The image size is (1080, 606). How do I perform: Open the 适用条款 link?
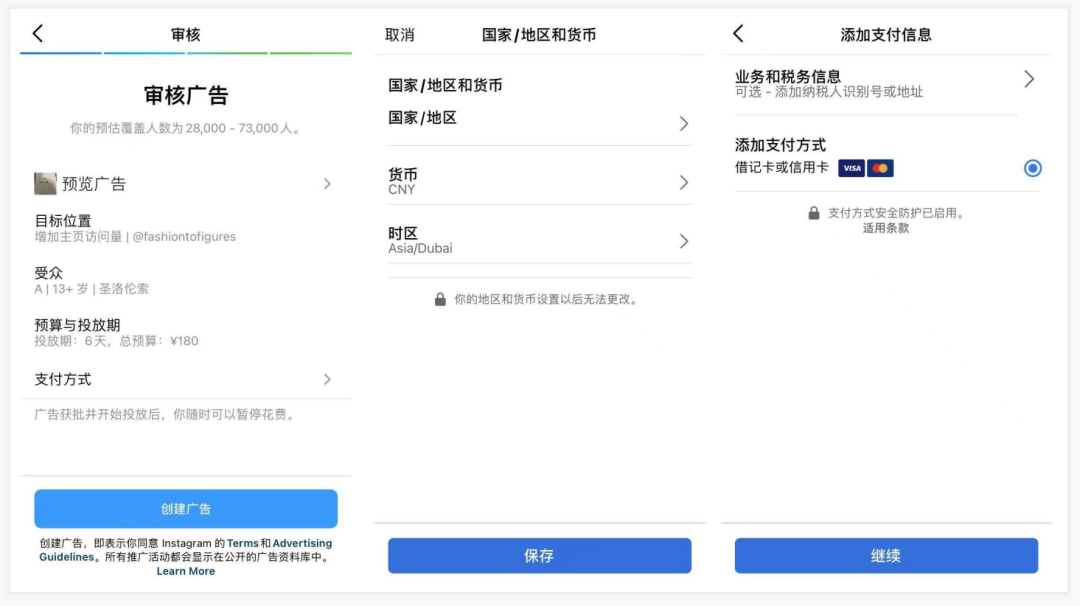[x=886, y=228]
